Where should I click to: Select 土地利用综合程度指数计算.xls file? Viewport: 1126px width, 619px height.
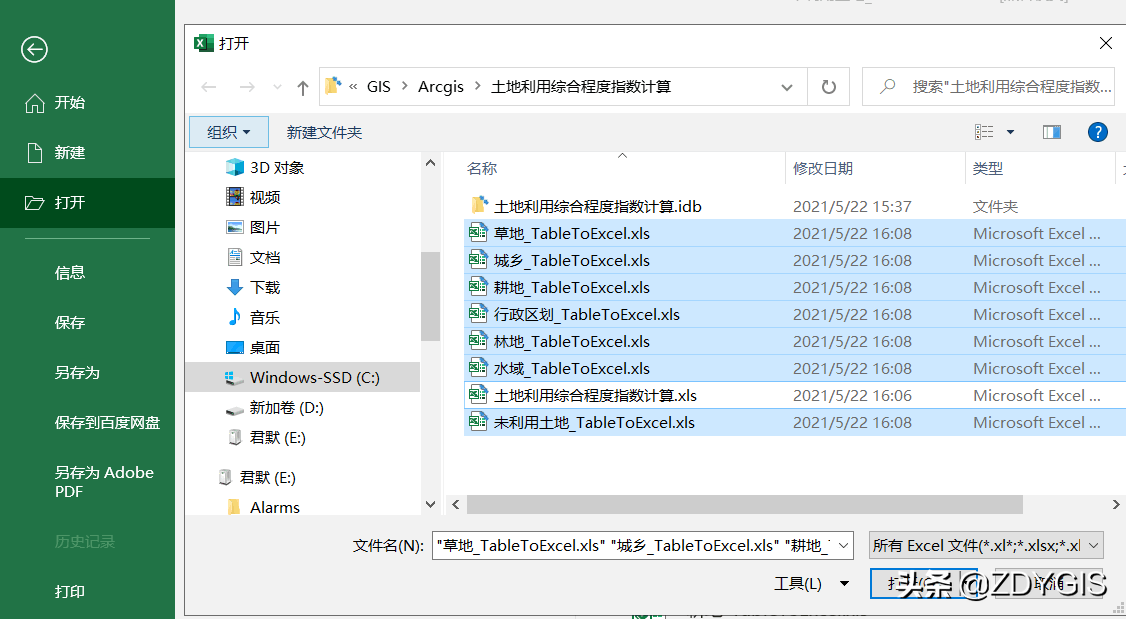point(595,396)
